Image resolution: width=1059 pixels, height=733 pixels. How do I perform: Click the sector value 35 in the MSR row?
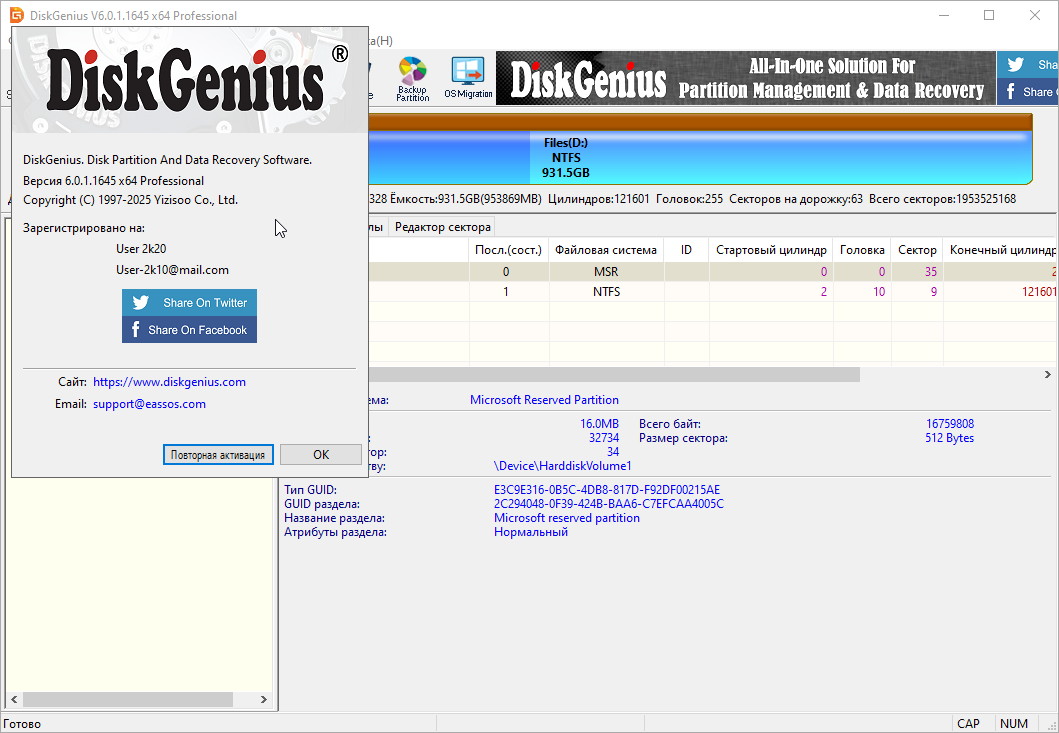[x=931, y=272]
